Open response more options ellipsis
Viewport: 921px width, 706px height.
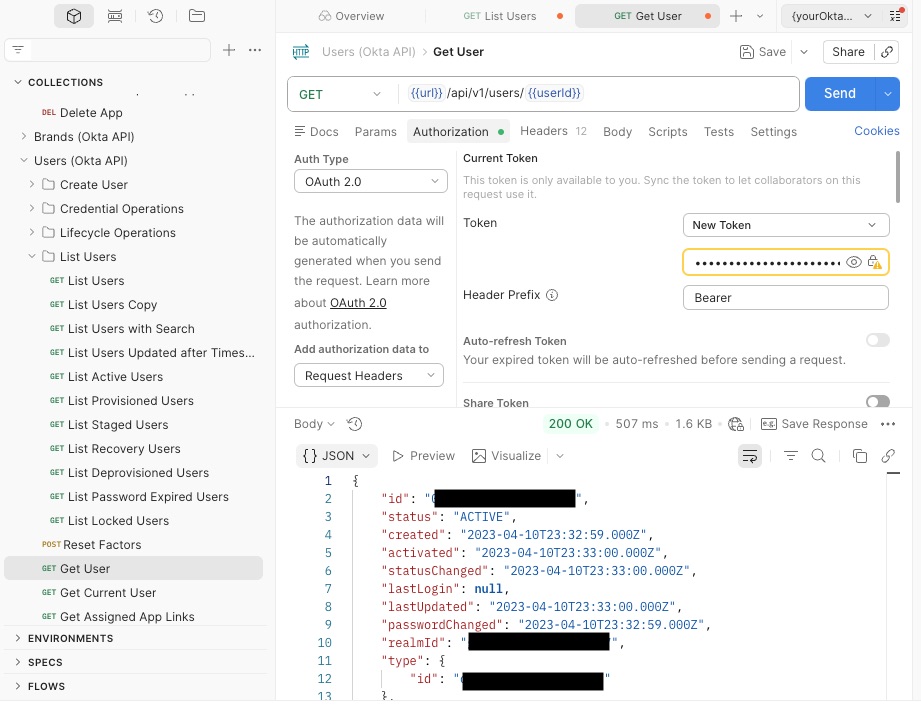[888, 424]
